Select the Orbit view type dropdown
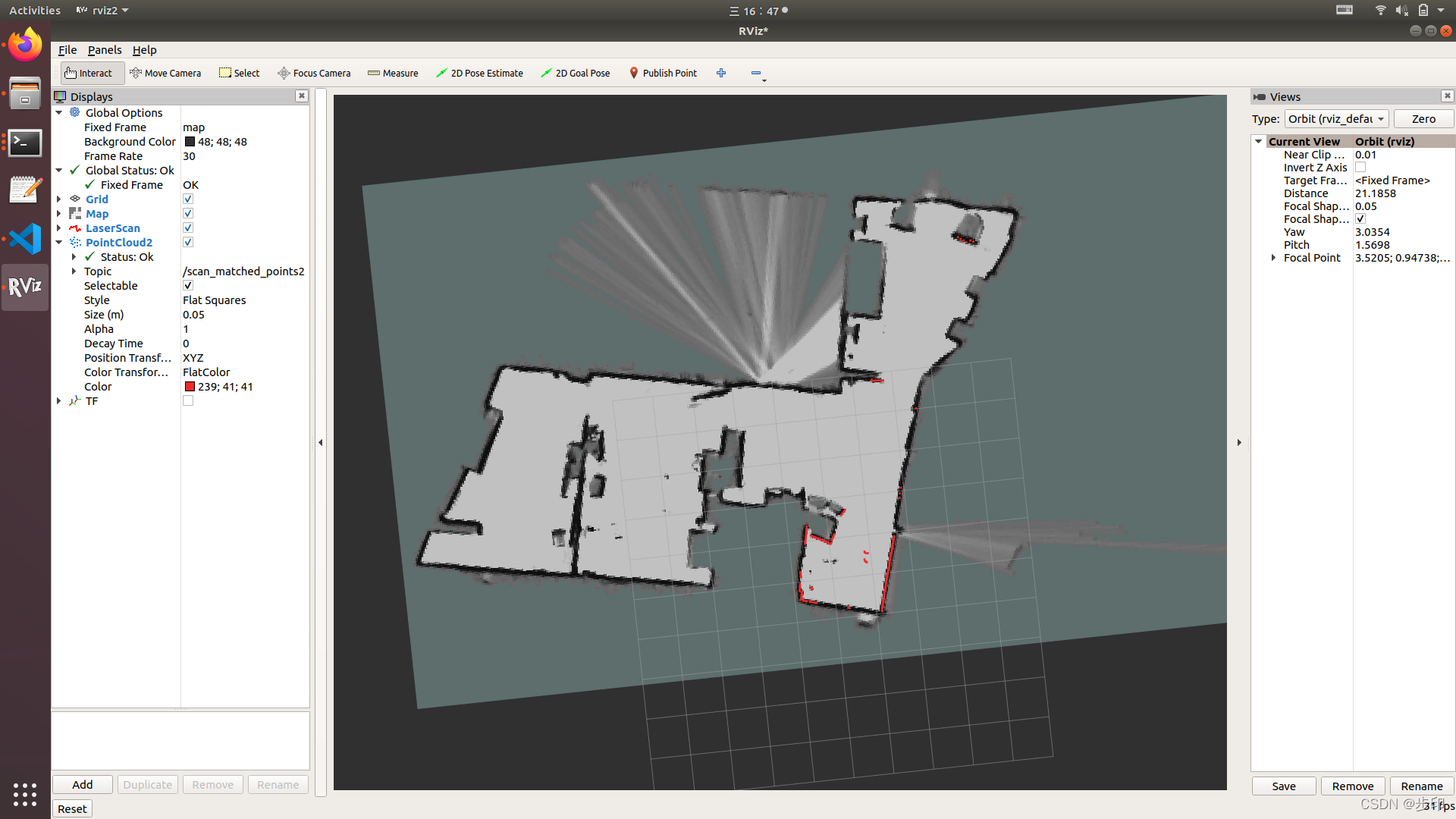This screenshot has height=819, width=1456. (1336, 118)
